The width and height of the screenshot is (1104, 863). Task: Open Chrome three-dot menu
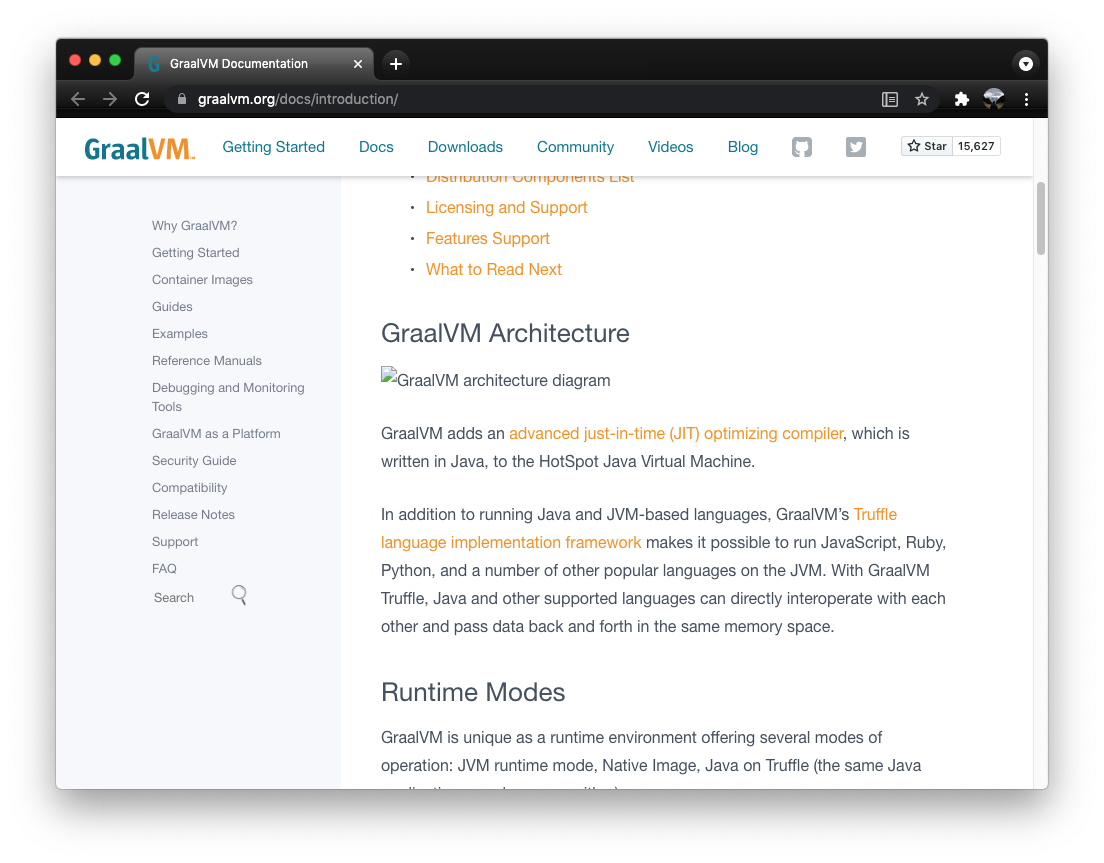point(1027,99)
